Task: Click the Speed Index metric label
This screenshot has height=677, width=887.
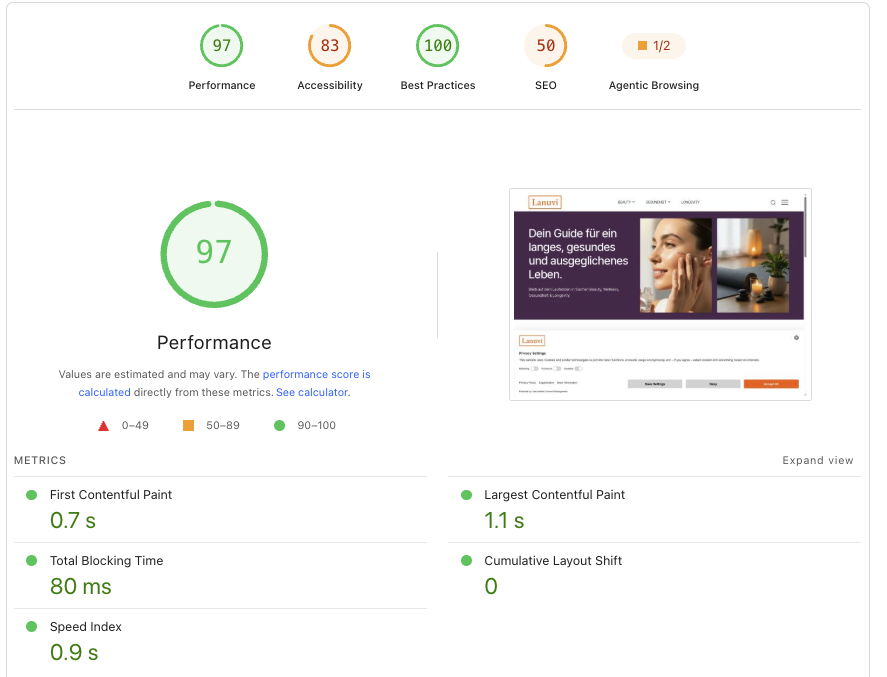Action: (85, 627)
